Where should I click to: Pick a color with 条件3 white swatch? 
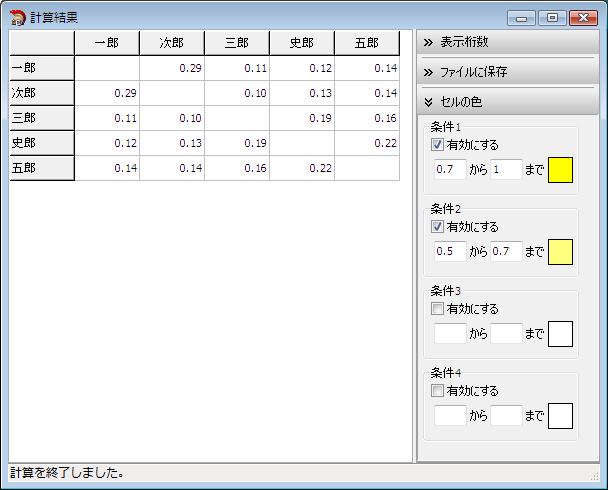(560, 334)
